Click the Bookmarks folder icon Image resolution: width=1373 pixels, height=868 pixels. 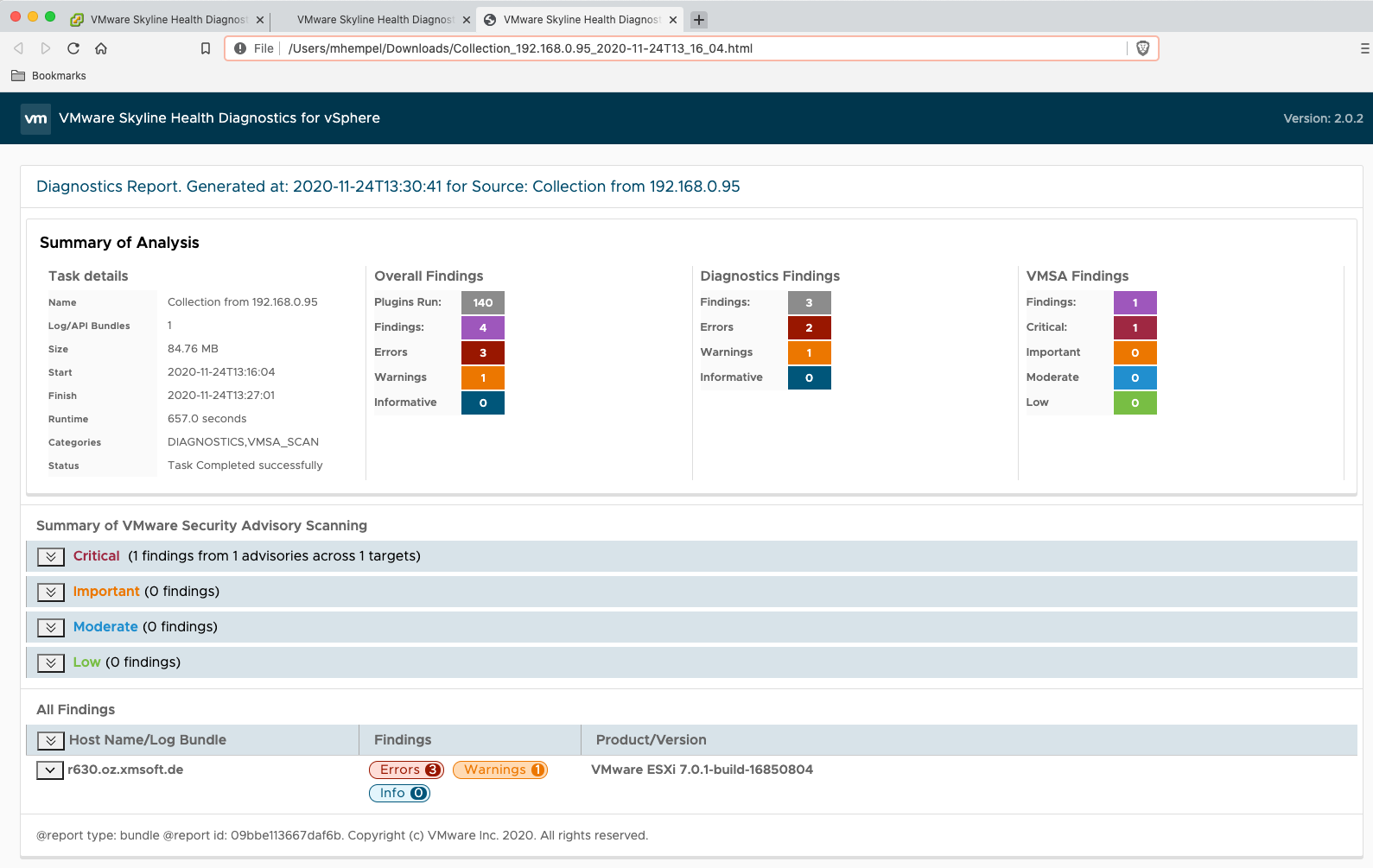click(18, 76)
